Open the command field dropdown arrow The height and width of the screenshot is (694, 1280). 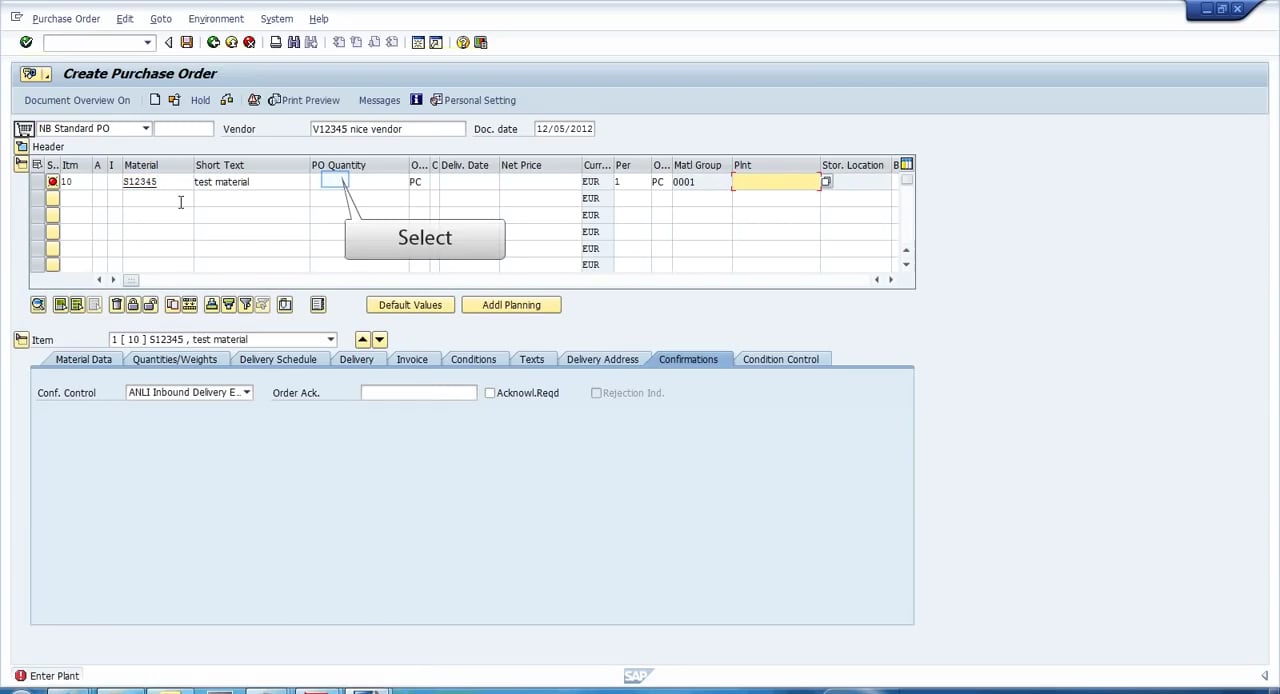[148, 42]
